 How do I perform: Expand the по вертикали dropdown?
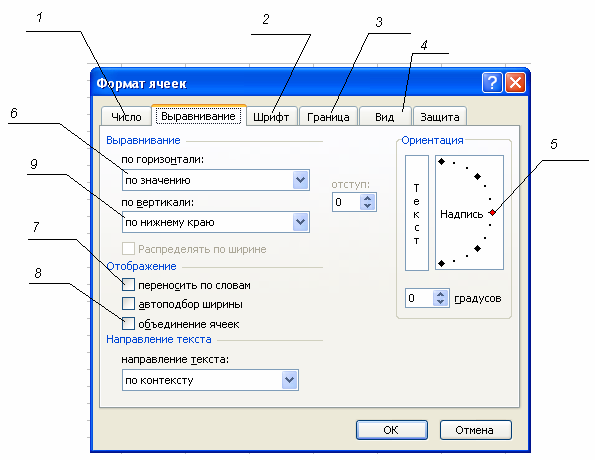click(301, 222)
